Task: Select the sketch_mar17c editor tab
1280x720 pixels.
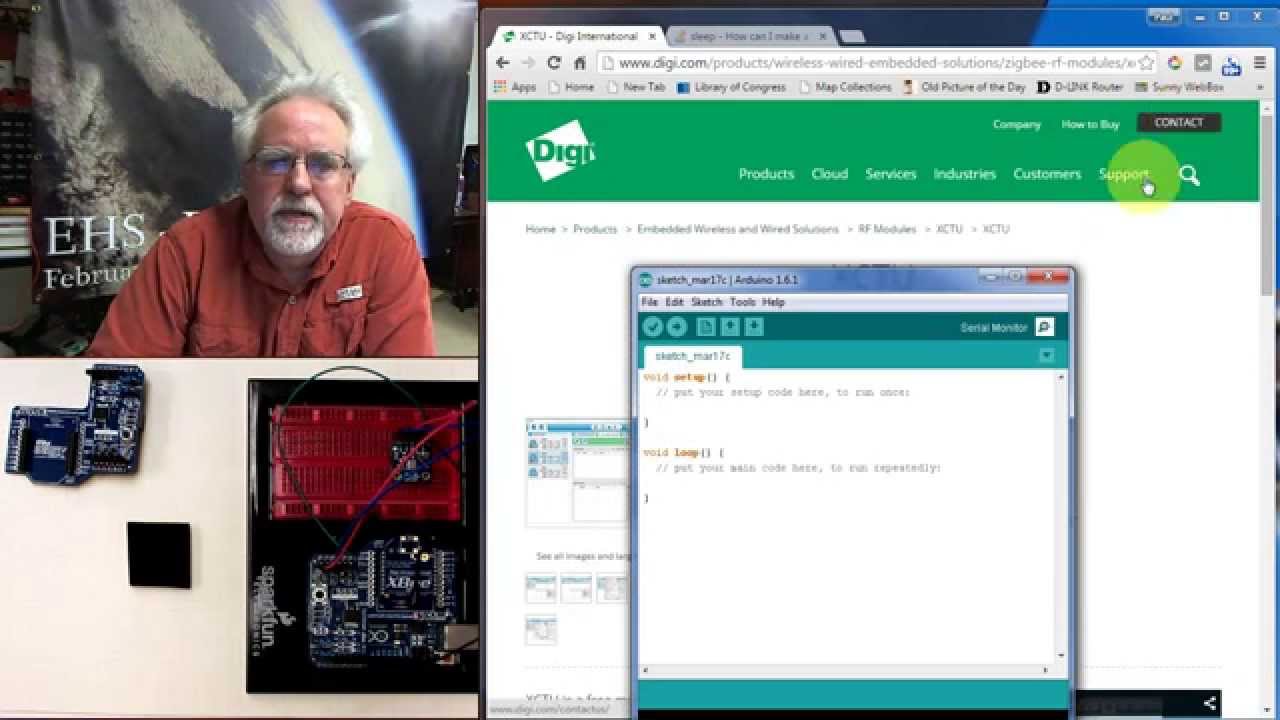Action: [692, 356]
